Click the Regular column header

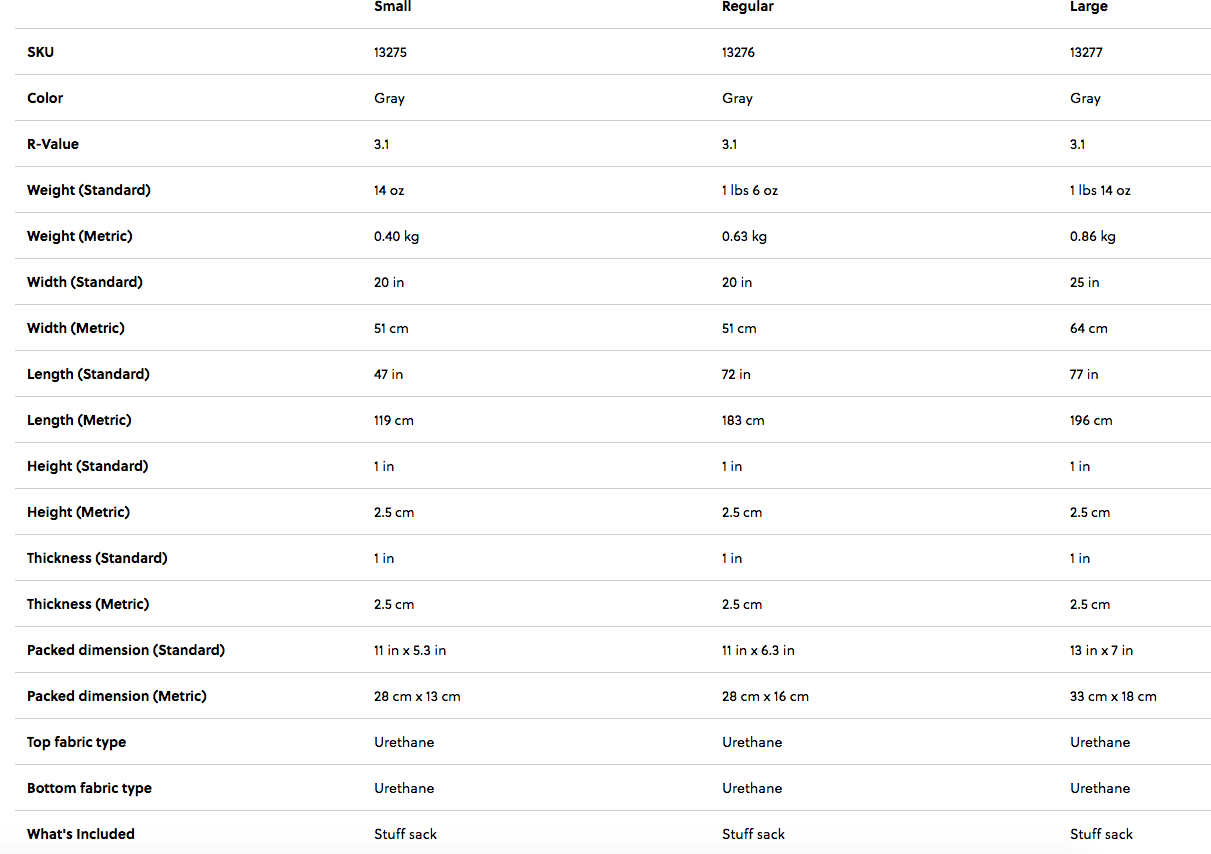click(x=748, y=7)
